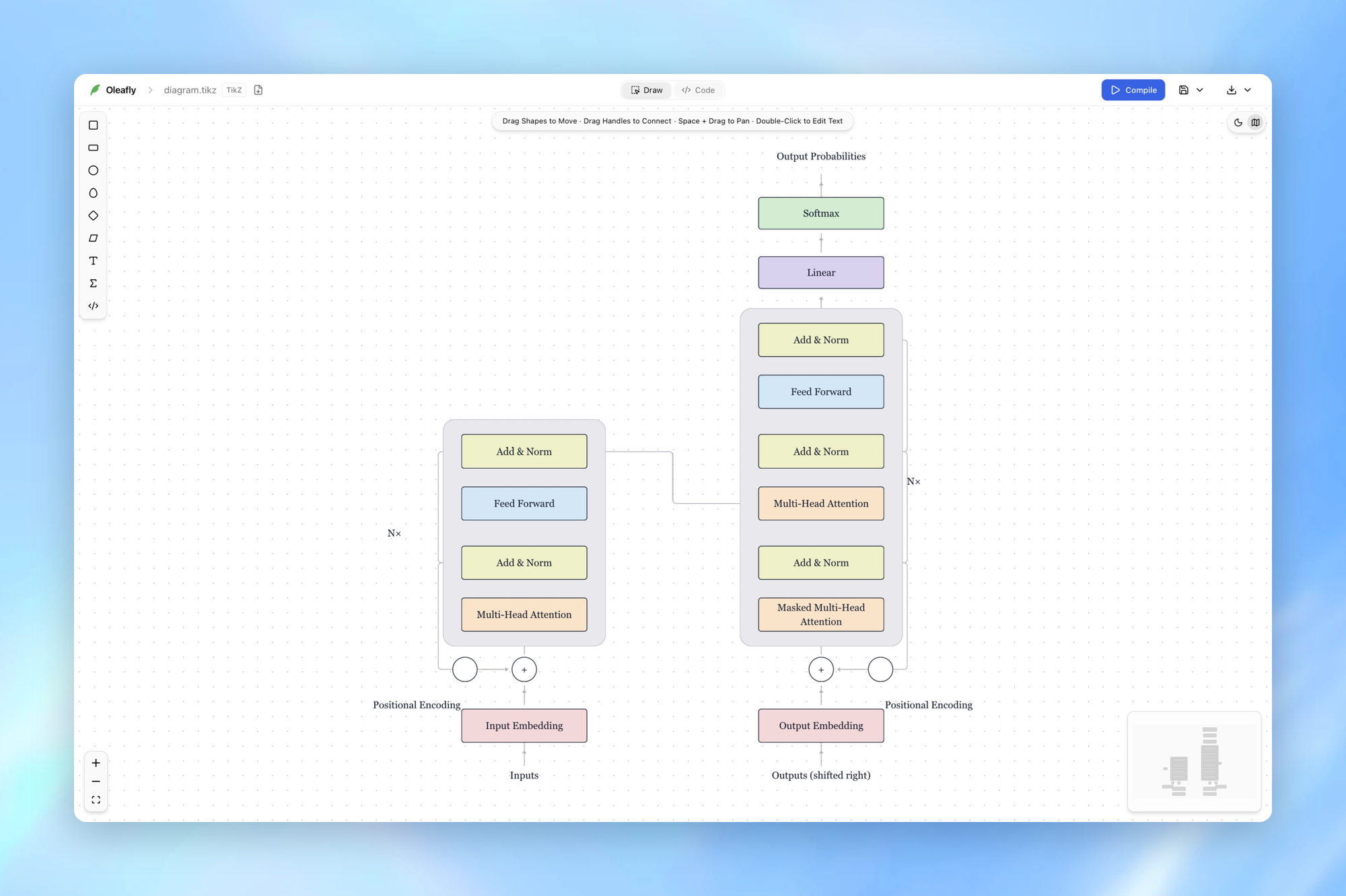Select the encoder Feed Forward block

point(524,504)
